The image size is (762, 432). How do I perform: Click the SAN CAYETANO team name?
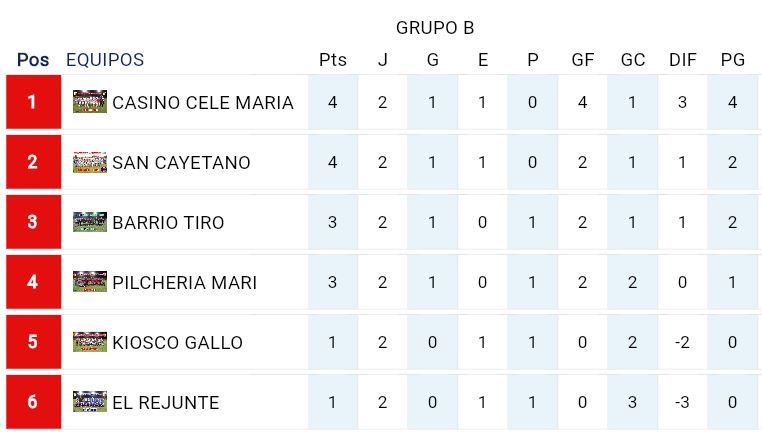(181, 162)
